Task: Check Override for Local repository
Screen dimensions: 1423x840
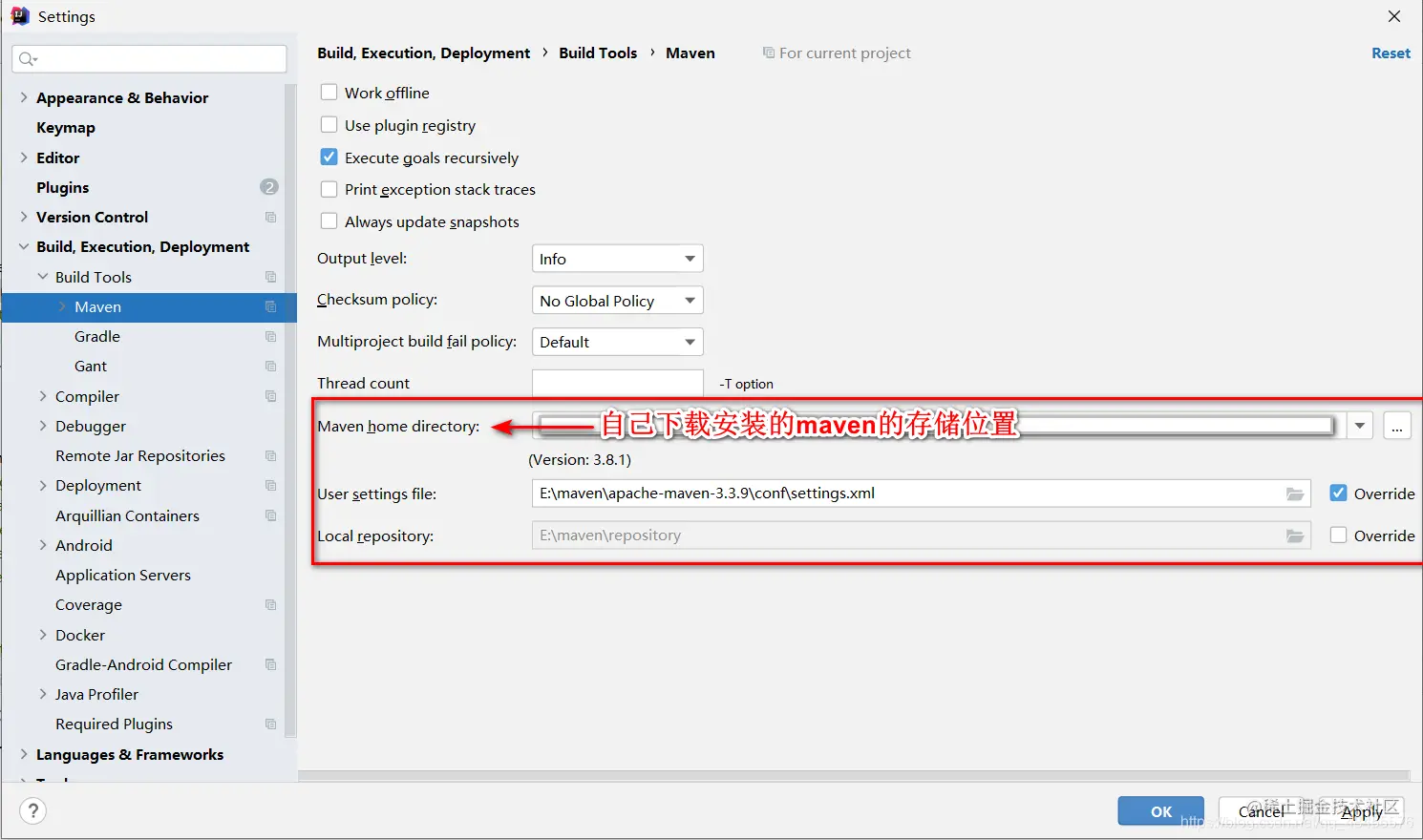Action: coord(1338,535)
